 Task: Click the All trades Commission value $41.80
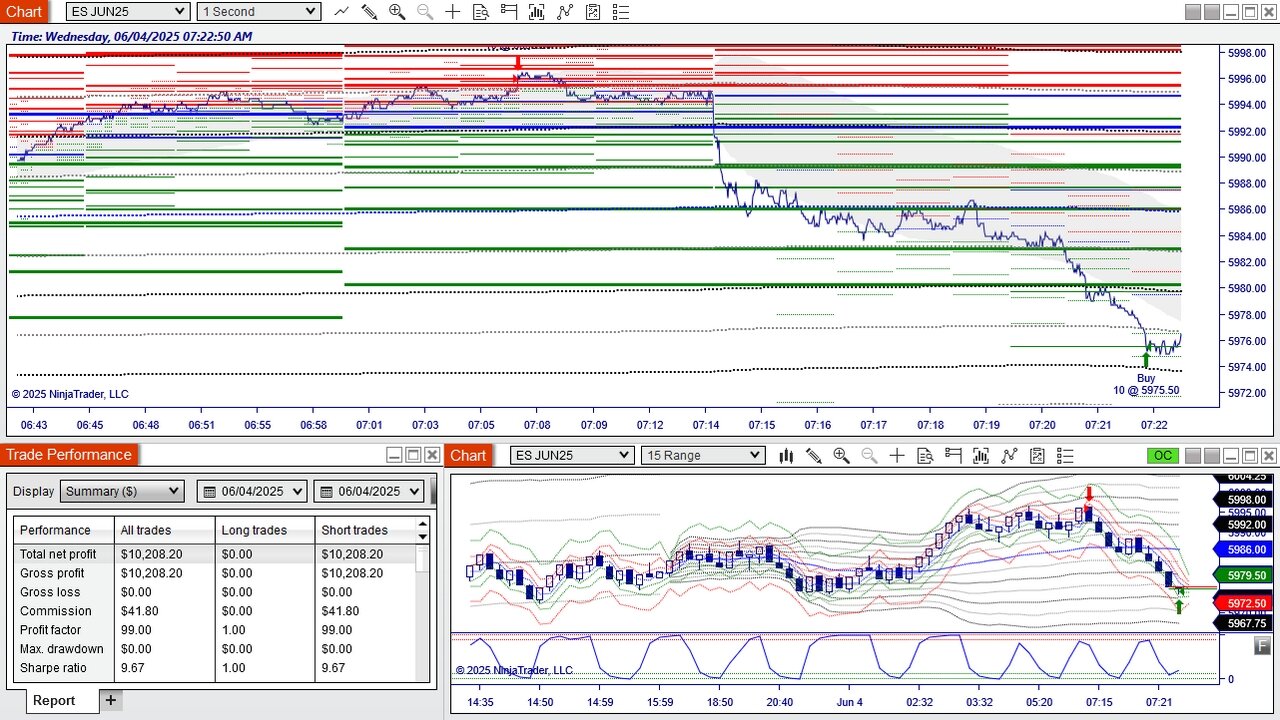tap(140, 611)
